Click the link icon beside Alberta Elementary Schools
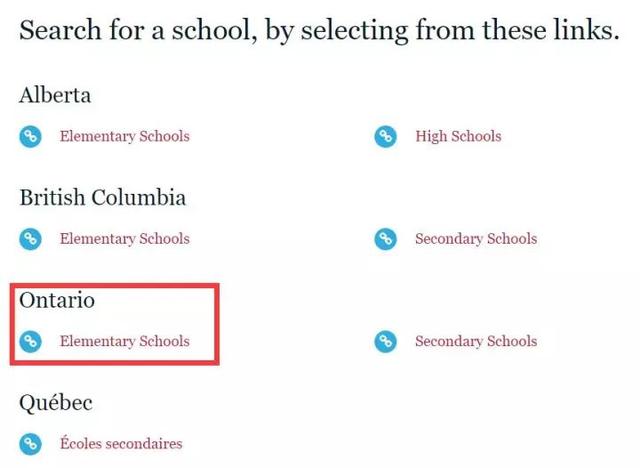The image size is (640, 468). pos(30,136)
